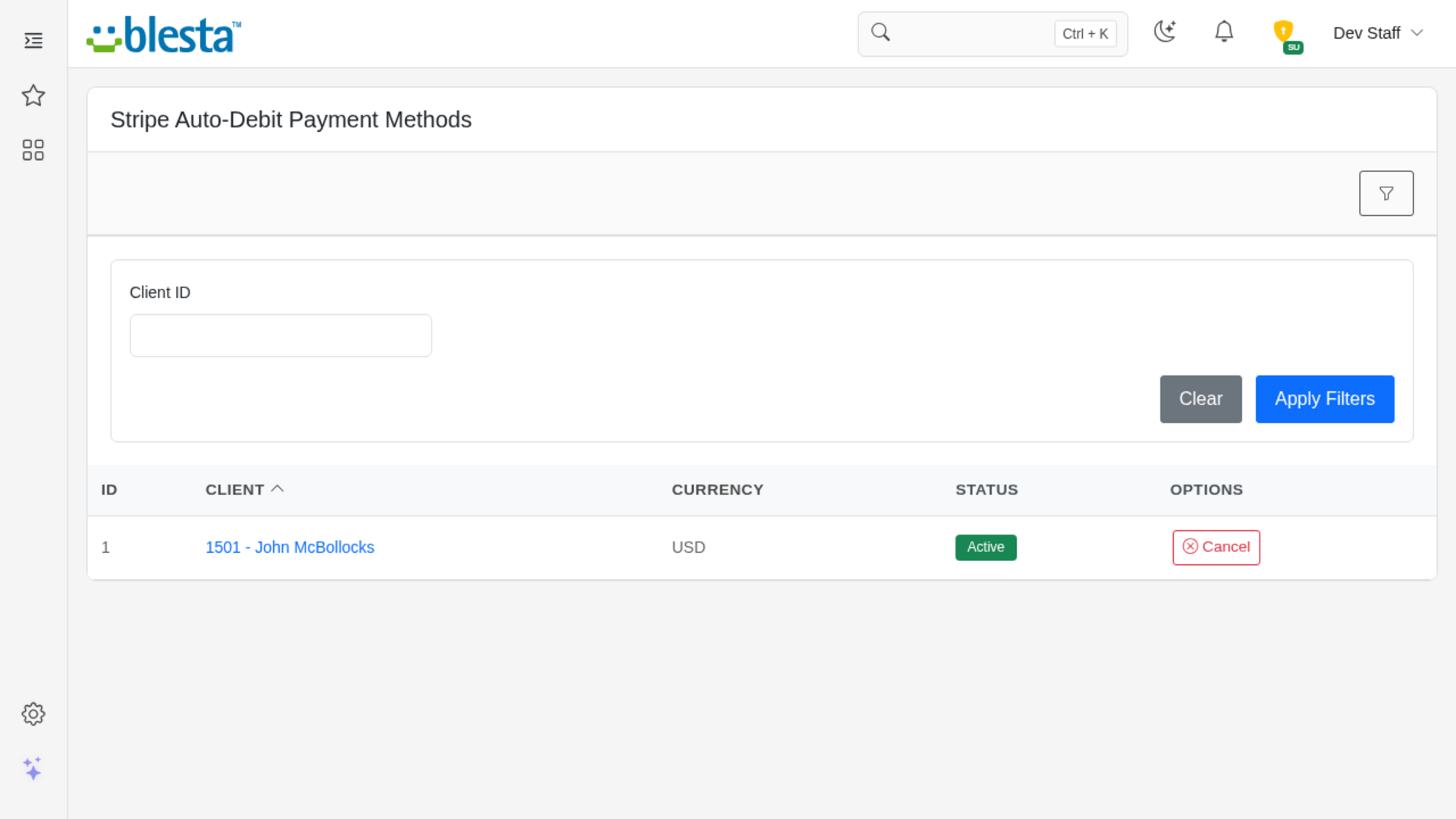Click the USD currency cell
This screenshot has width=1456, height=819.
click(689, 548)
